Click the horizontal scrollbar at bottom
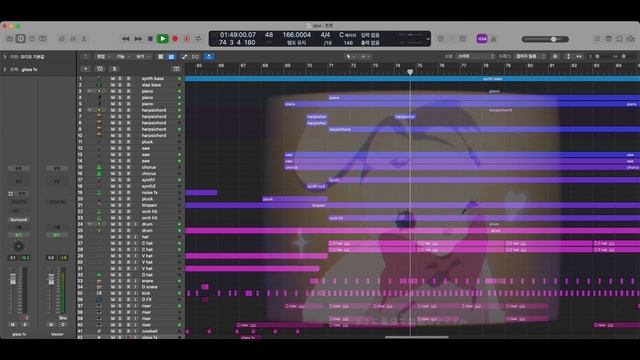 416,337
